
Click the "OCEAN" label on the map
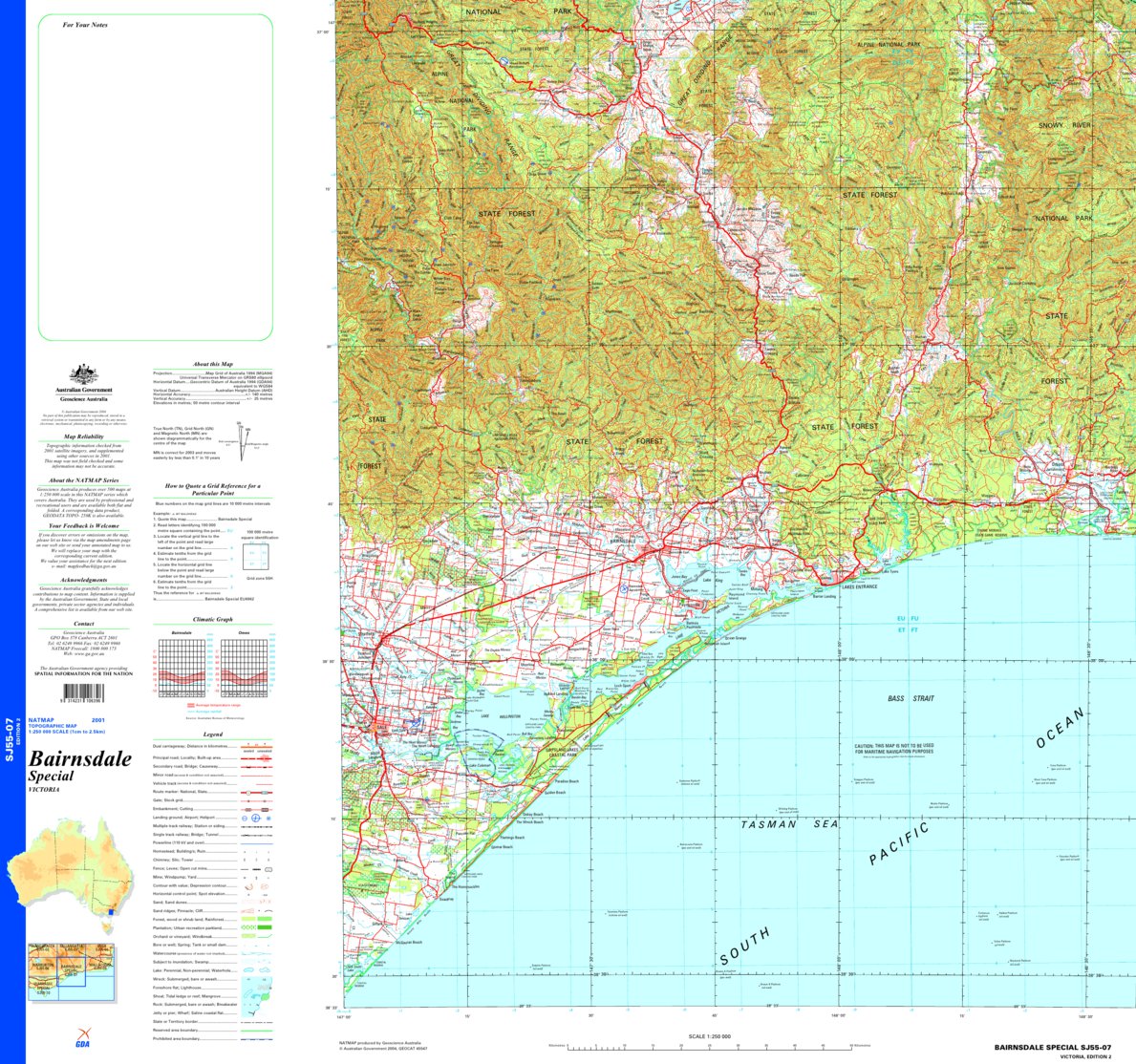tap(1061, 728)
